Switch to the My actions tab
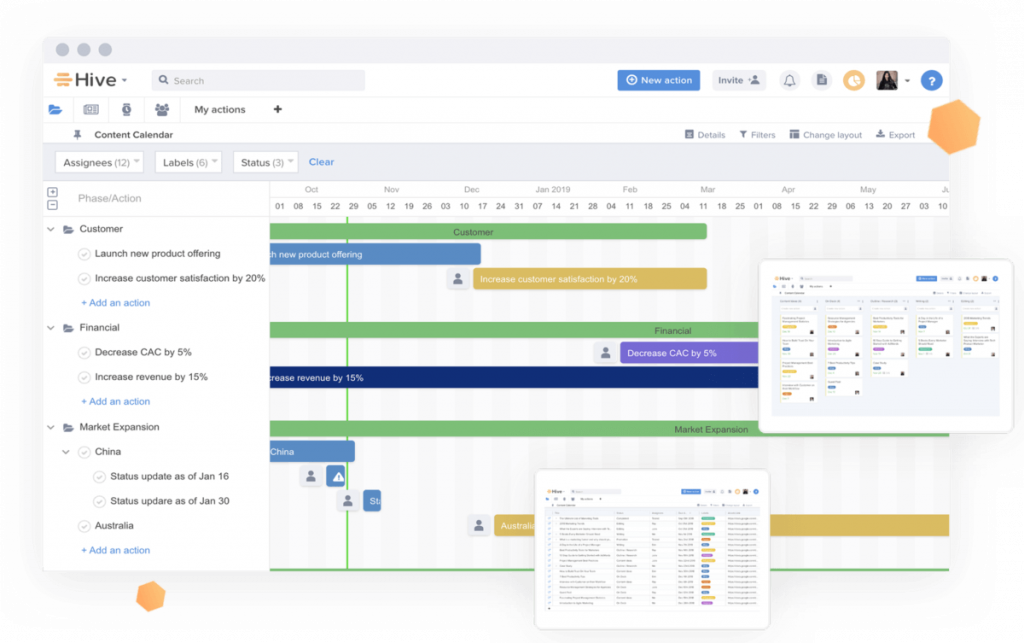1024x643 pixels. click(x=220, y=110)
